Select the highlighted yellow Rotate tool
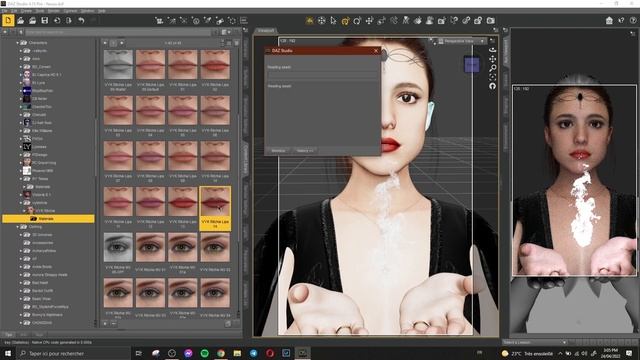The height and width of the screenshot is (360, 640). 345,20
